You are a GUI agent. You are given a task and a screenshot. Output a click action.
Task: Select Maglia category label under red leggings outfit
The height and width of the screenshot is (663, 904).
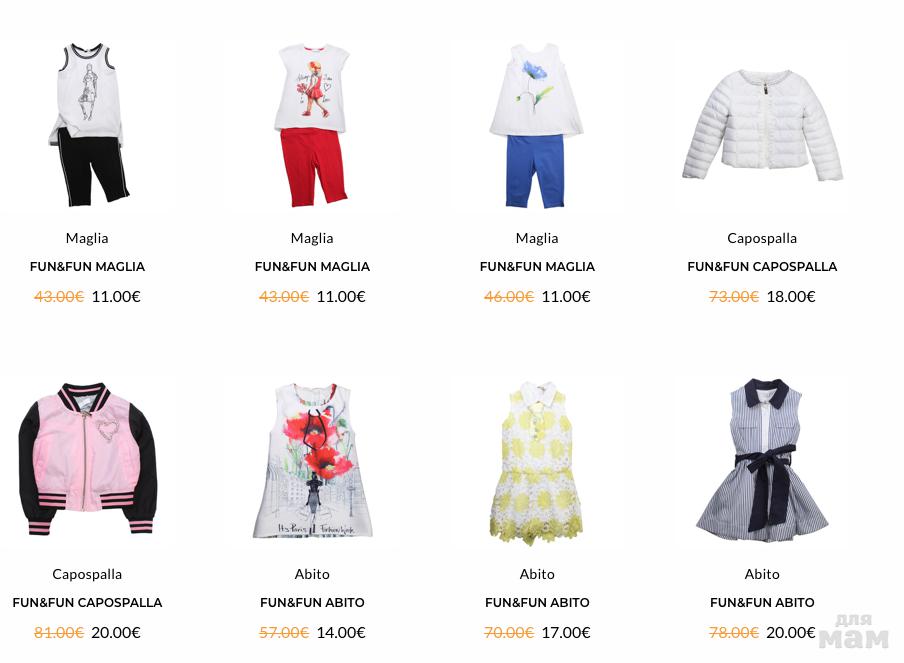point(312,238)
